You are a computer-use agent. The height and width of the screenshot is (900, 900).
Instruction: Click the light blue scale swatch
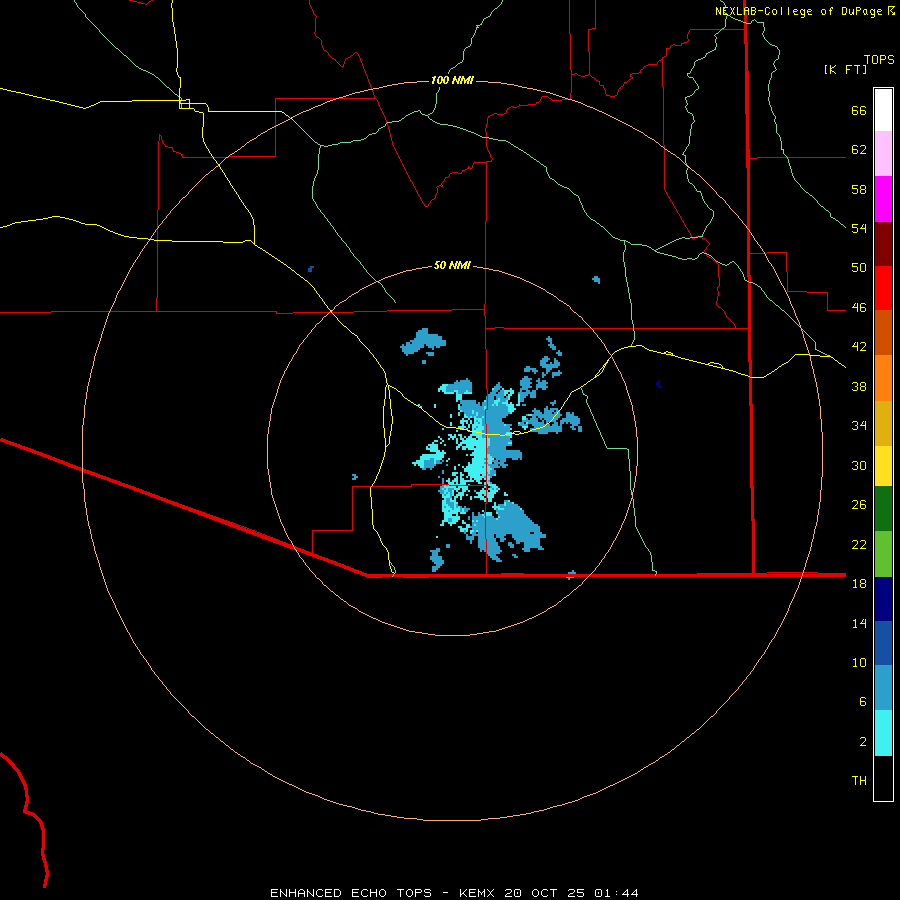click(x=883, y=688)
